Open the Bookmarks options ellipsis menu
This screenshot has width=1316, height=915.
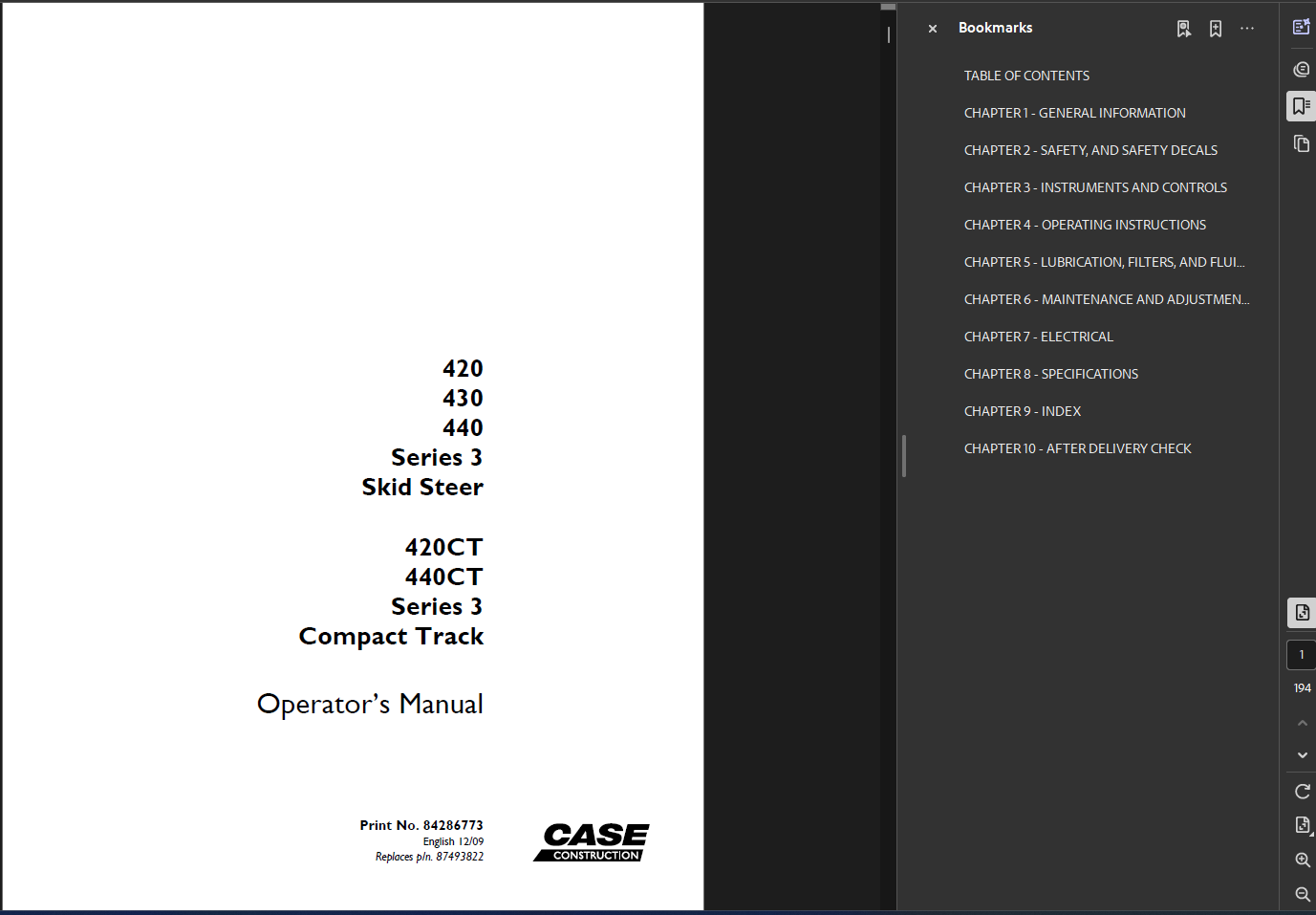(x=1247, y=29)
